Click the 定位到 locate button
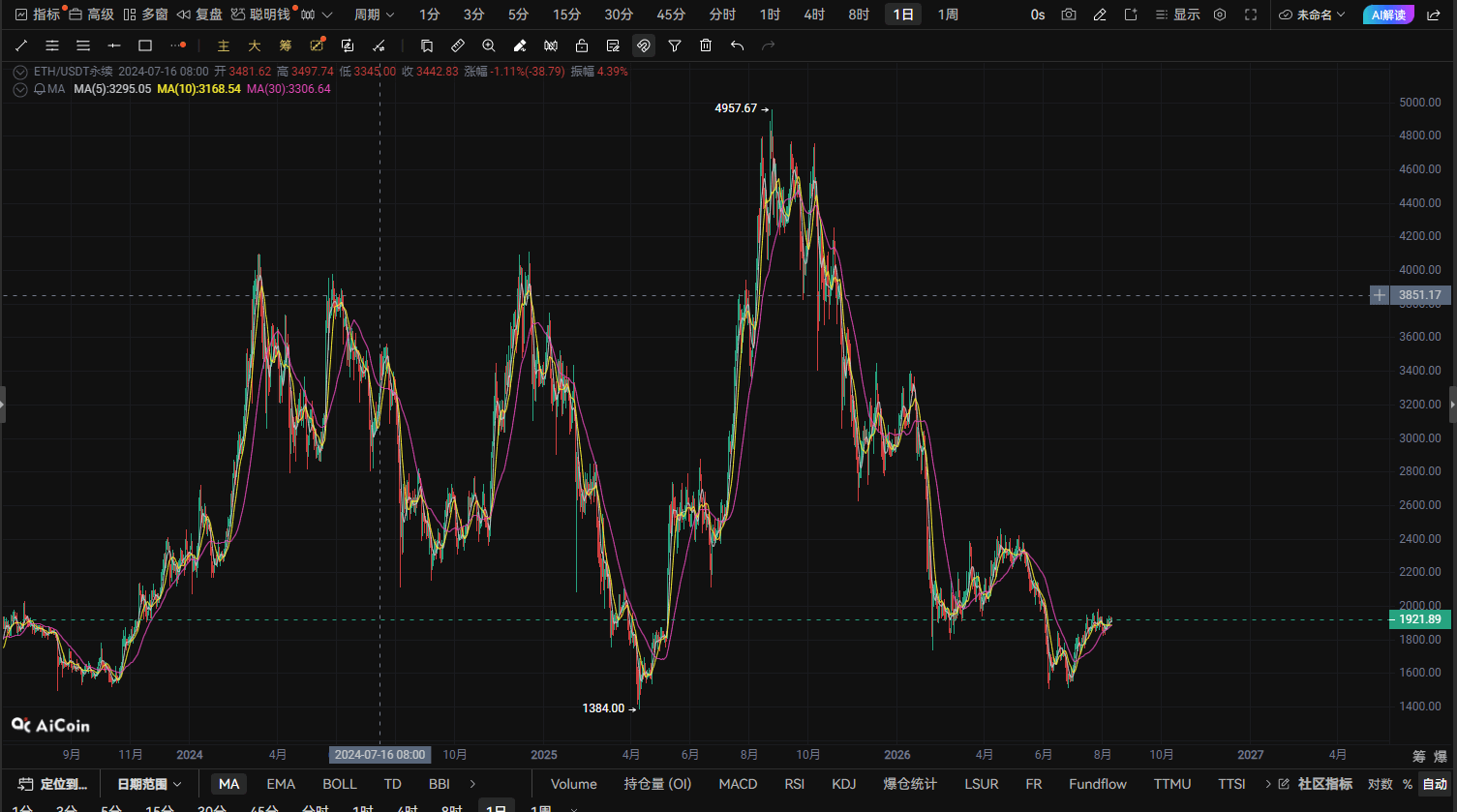 53,784
